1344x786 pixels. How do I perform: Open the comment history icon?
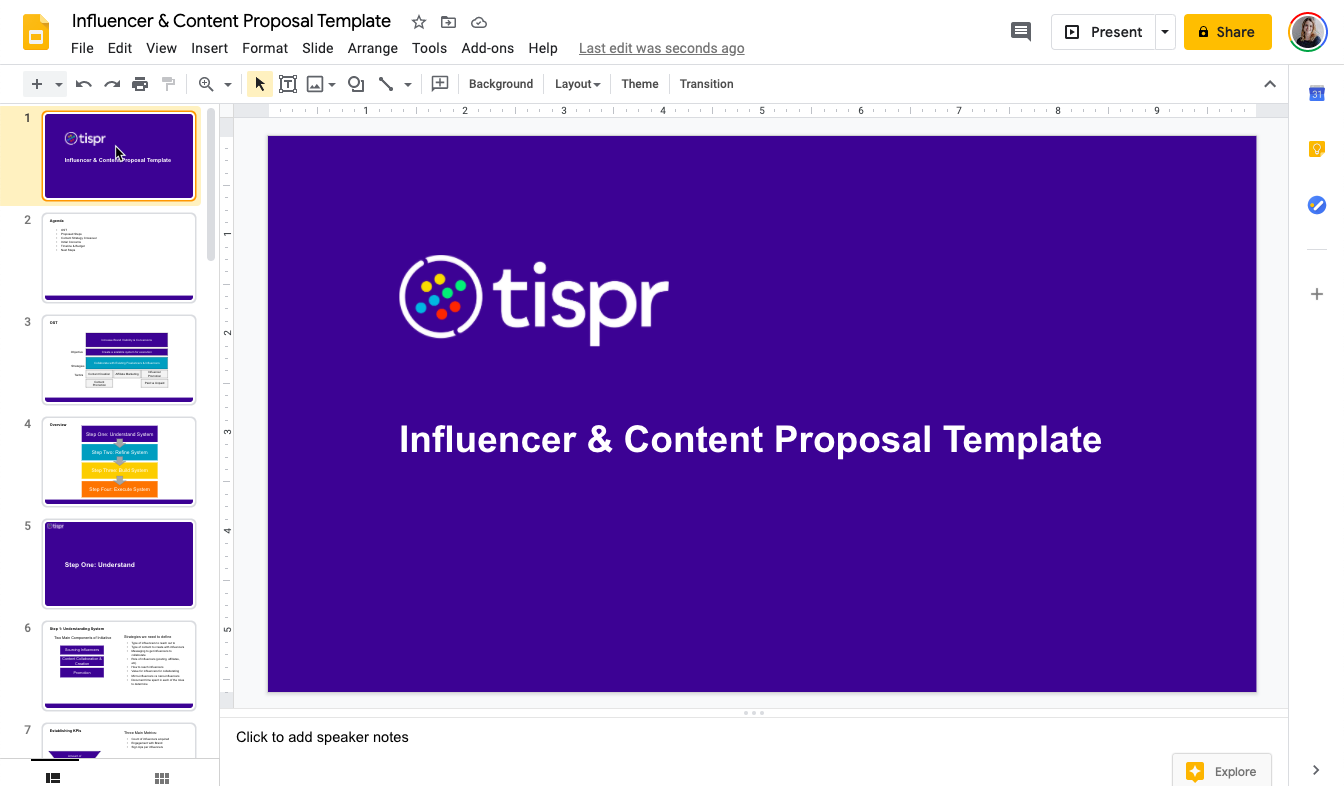1021,32
